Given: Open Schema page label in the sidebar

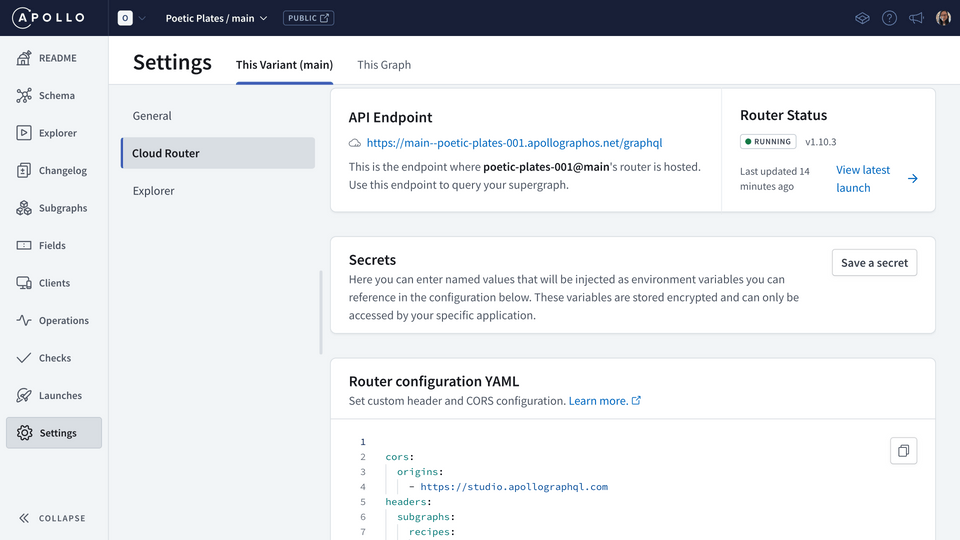Looking at the screenshot, I should [57, 96].
